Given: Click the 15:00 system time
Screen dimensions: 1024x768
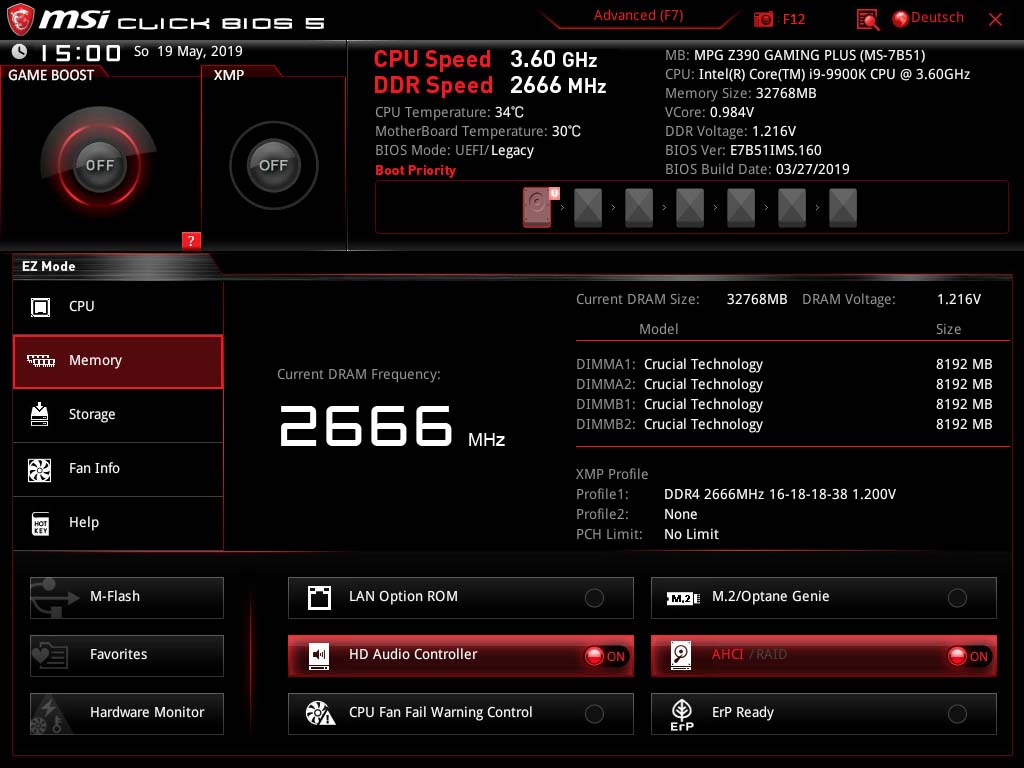Looking at the screenshot, I should [x=81, y=52].
